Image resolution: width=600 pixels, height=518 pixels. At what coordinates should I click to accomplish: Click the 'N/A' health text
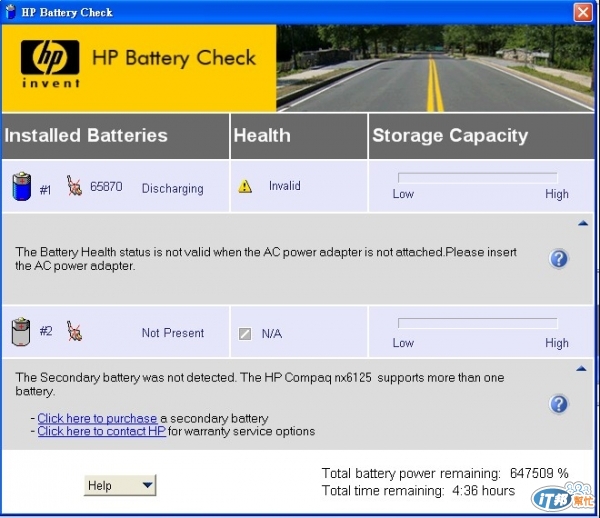[272, 334]
